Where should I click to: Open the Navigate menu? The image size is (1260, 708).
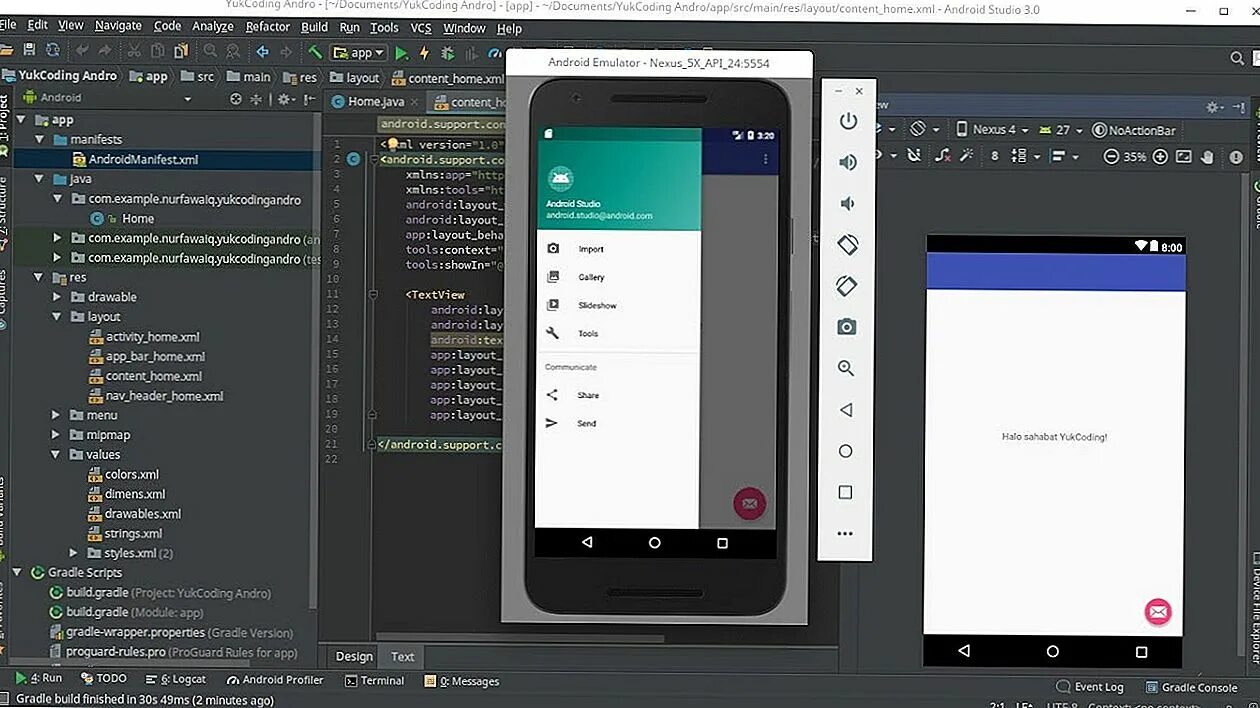(x=118, y=26)
